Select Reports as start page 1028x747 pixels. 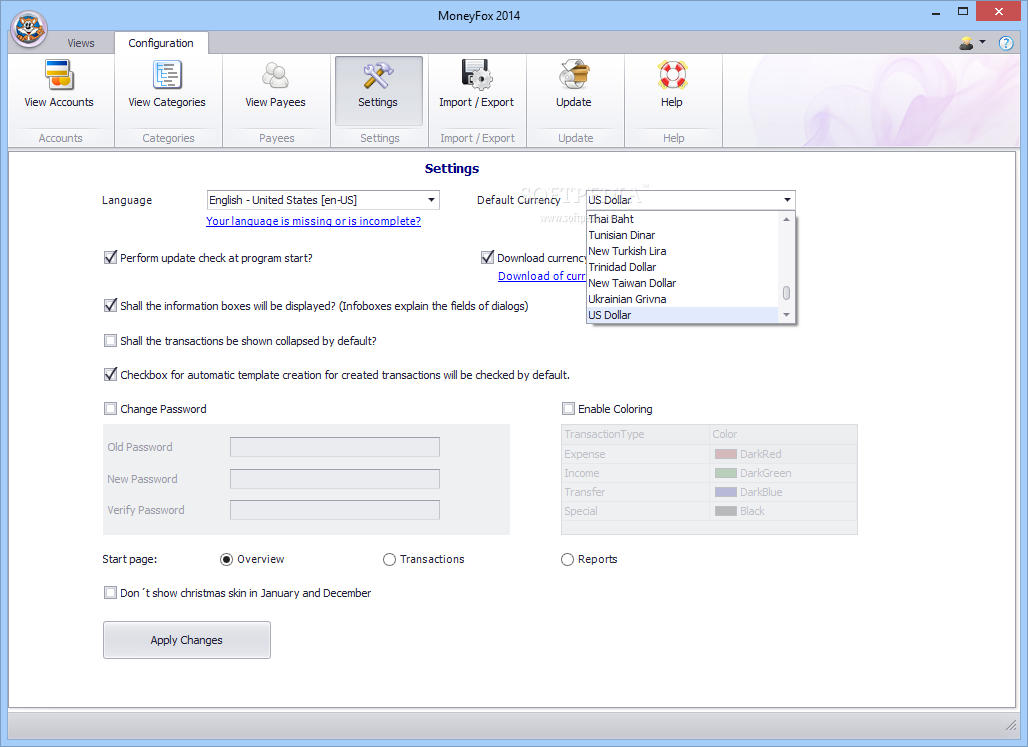[x=568, y=559]
